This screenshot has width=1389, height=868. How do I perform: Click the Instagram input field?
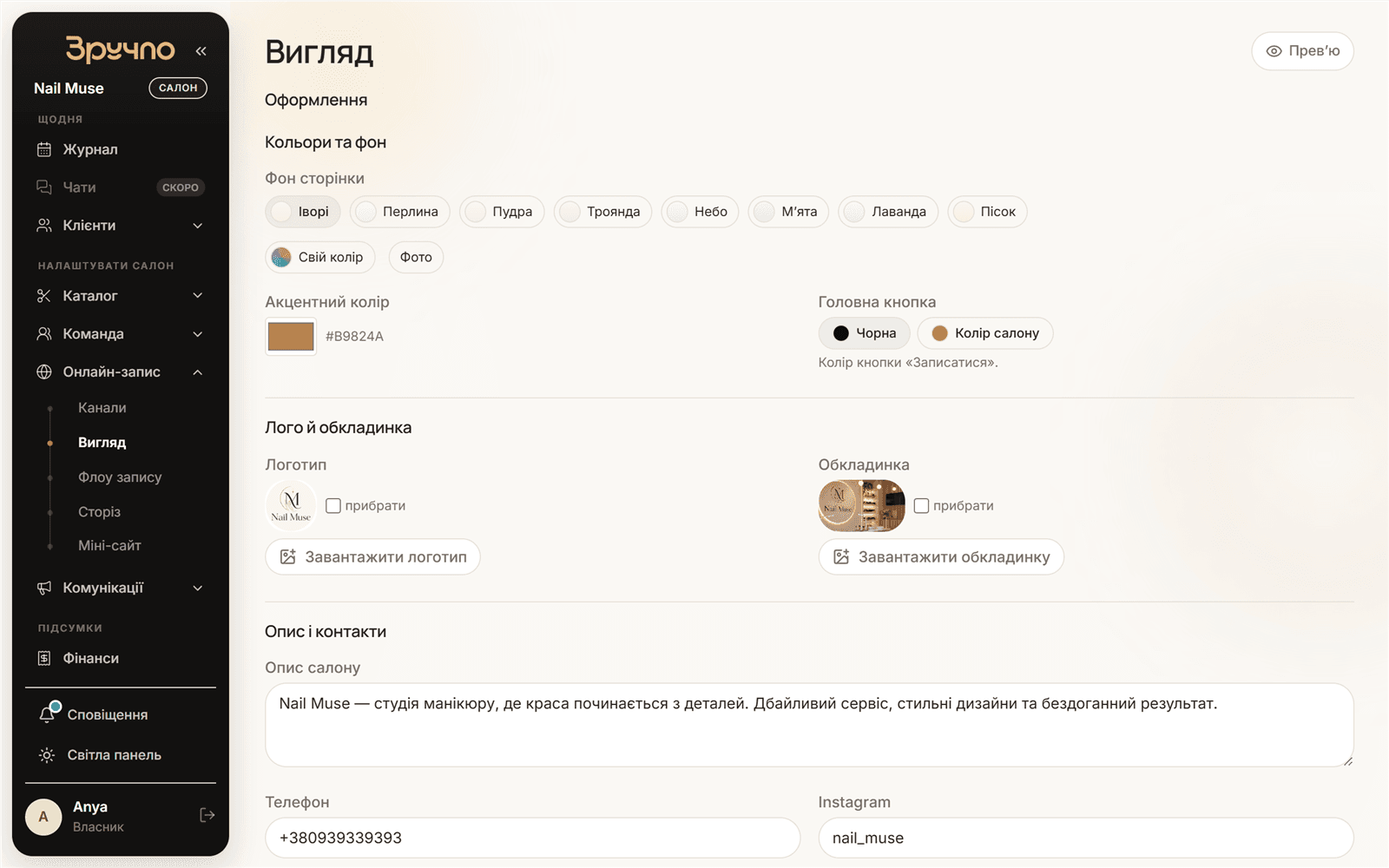point(1086,838)
